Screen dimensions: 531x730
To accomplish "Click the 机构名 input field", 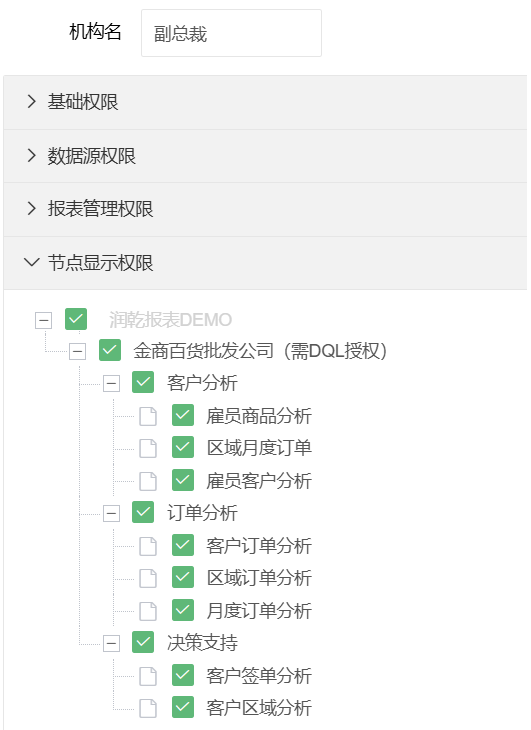I will [231, 33].
